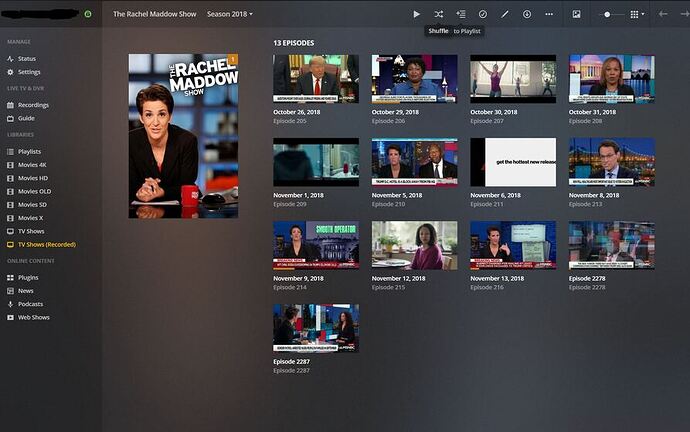Open the October 31, 2018 episode thumbnail

coord(612,79)
